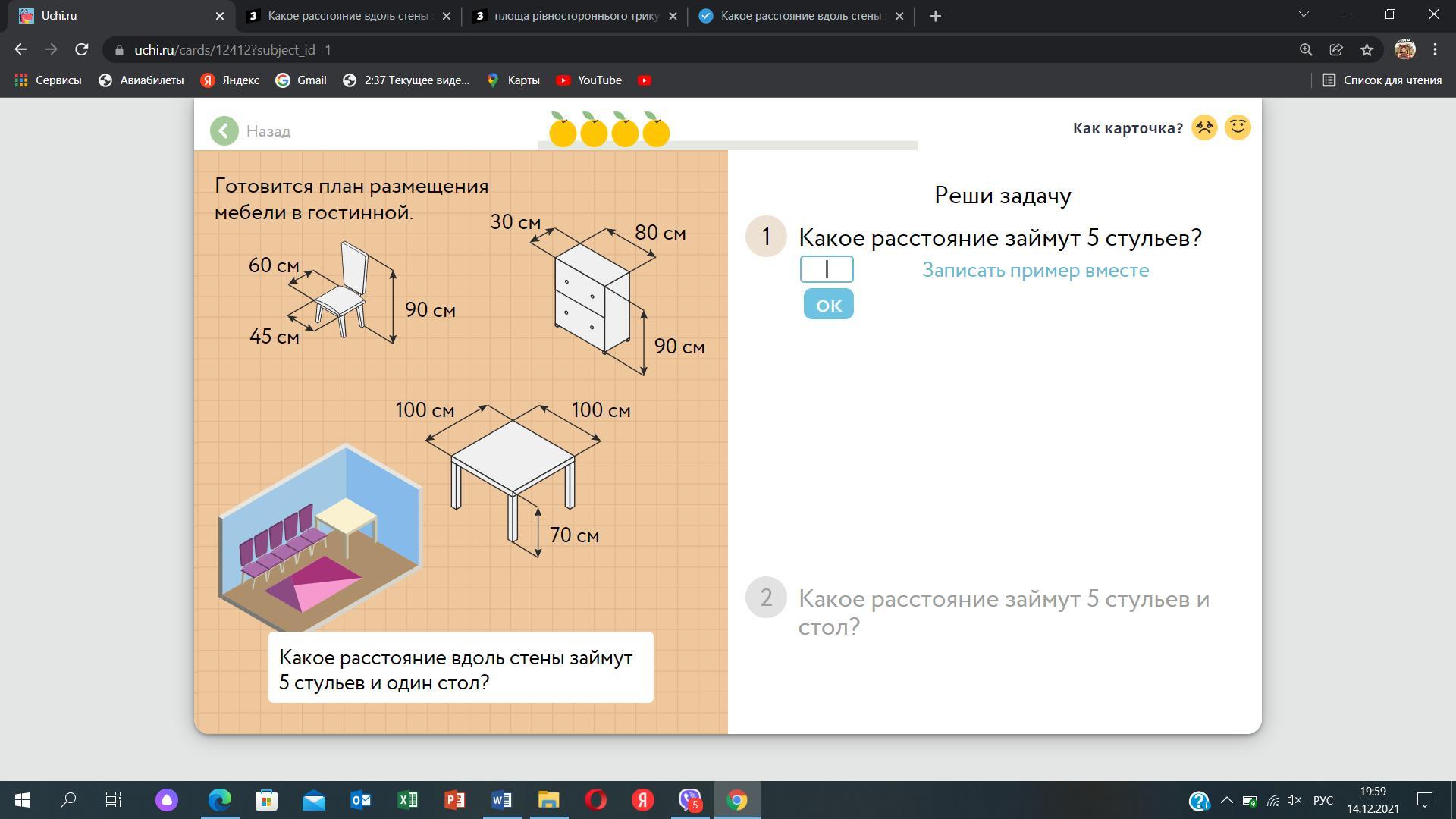The height and width of the screenshot is (819, 1456).
Task: Click the share page icon
Action: 1336,50
